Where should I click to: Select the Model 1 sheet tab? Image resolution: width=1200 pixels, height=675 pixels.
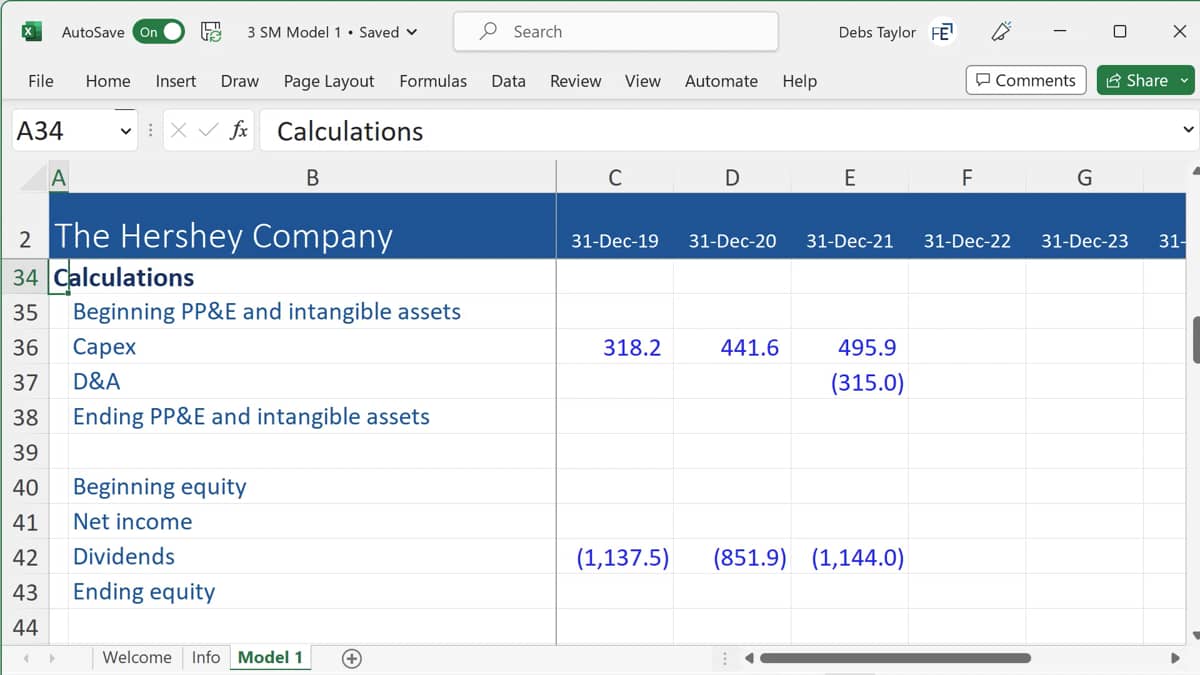(270, 657)
